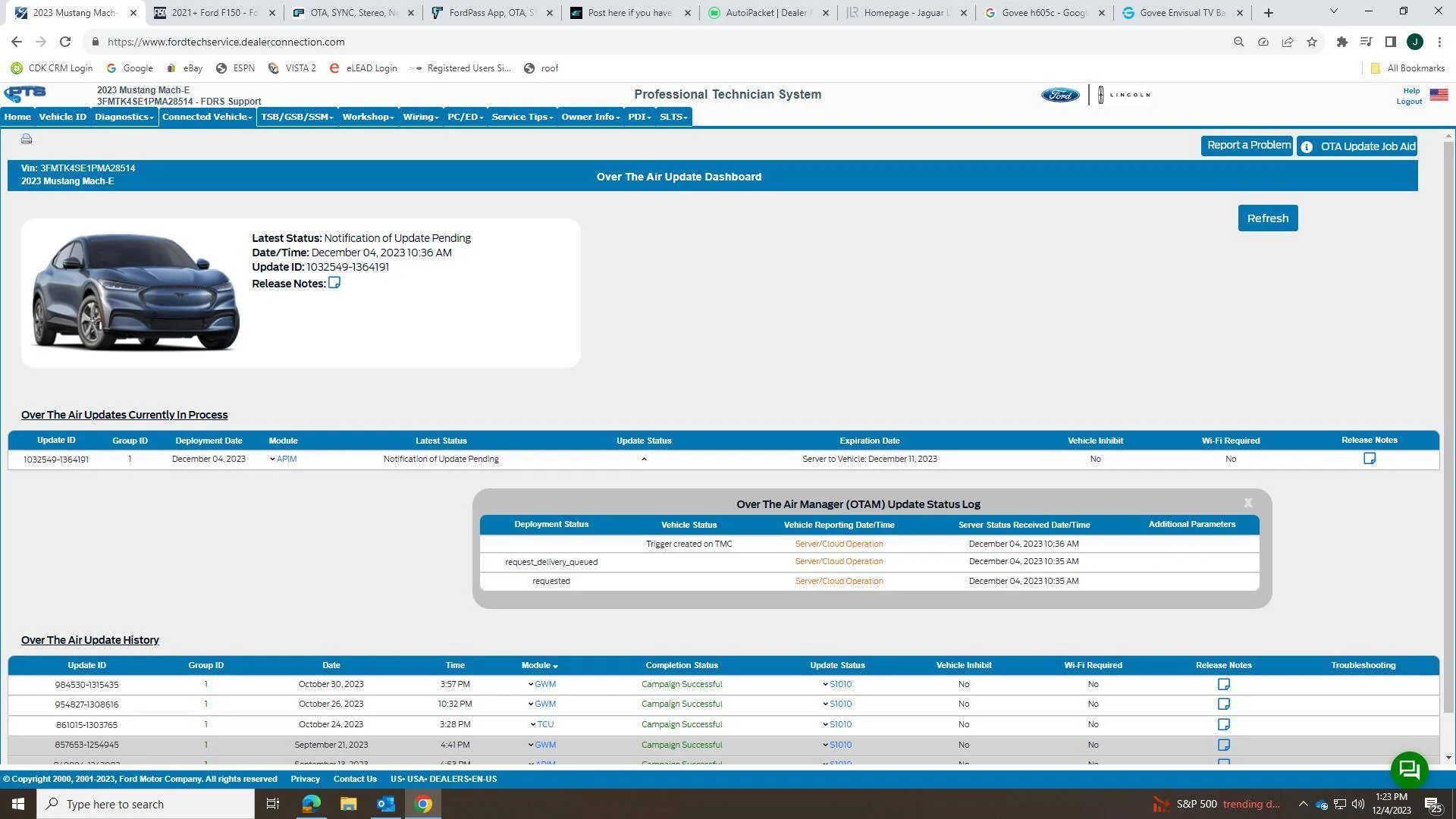Open release notes for update 1032549-1364191 row
Viewport: 1456px width, 819px height.
[1370, 459]
